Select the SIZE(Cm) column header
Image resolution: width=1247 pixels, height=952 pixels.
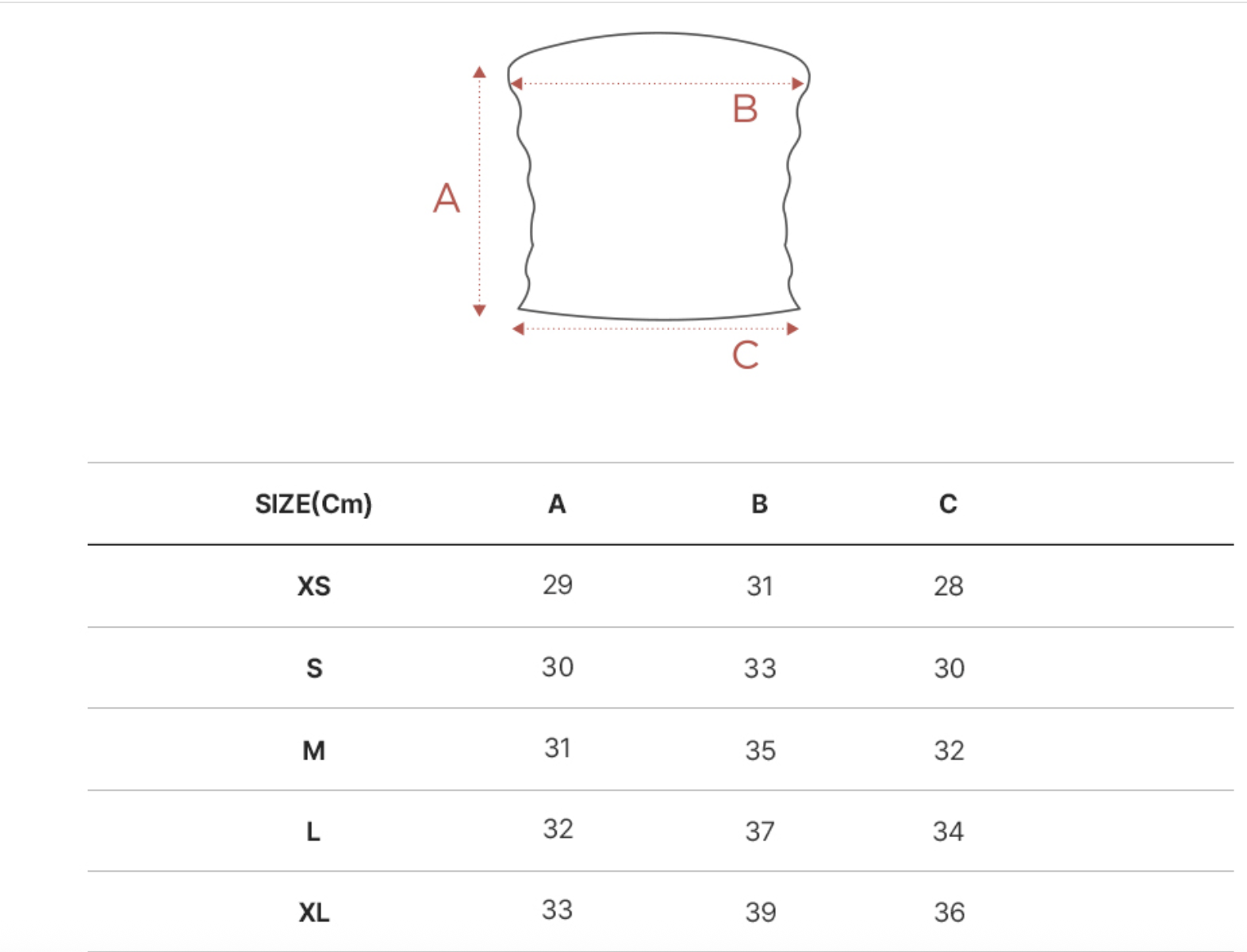pos(313,504)
